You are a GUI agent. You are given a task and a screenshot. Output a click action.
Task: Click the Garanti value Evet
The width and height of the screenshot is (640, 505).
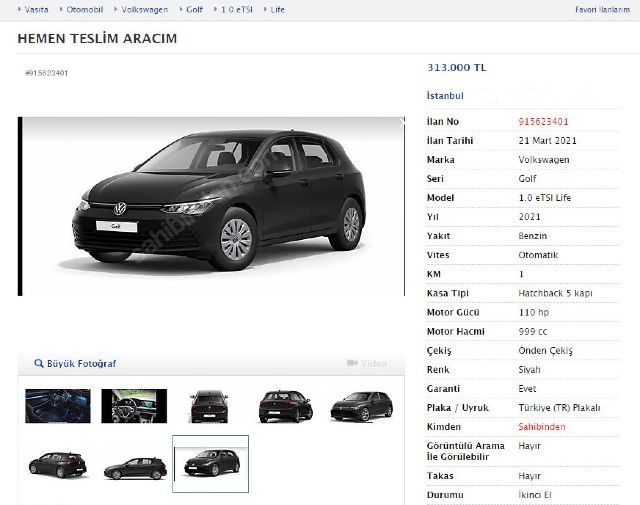pos(527,389)
